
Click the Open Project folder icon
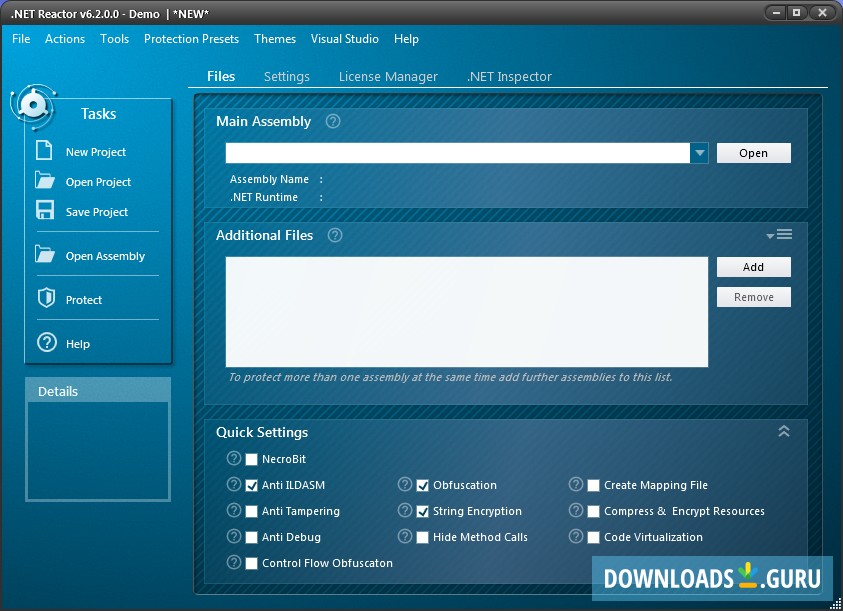(x=45, y=180)
